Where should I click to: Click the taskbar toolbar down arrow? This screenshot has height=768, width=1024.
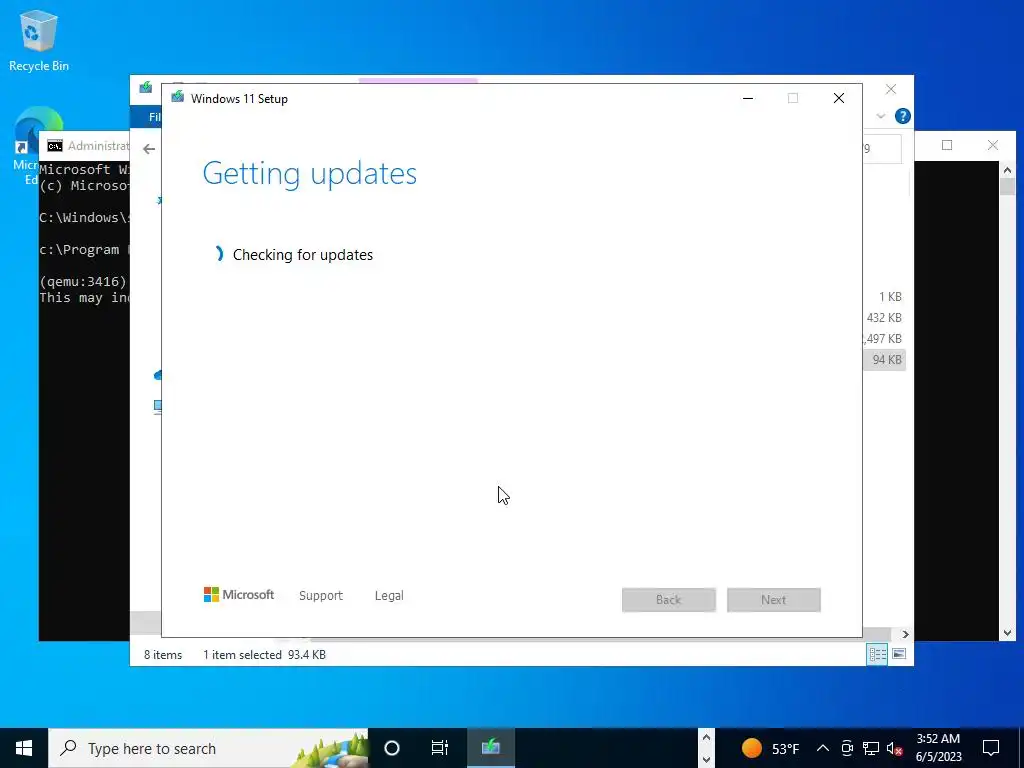coord(706,760)
